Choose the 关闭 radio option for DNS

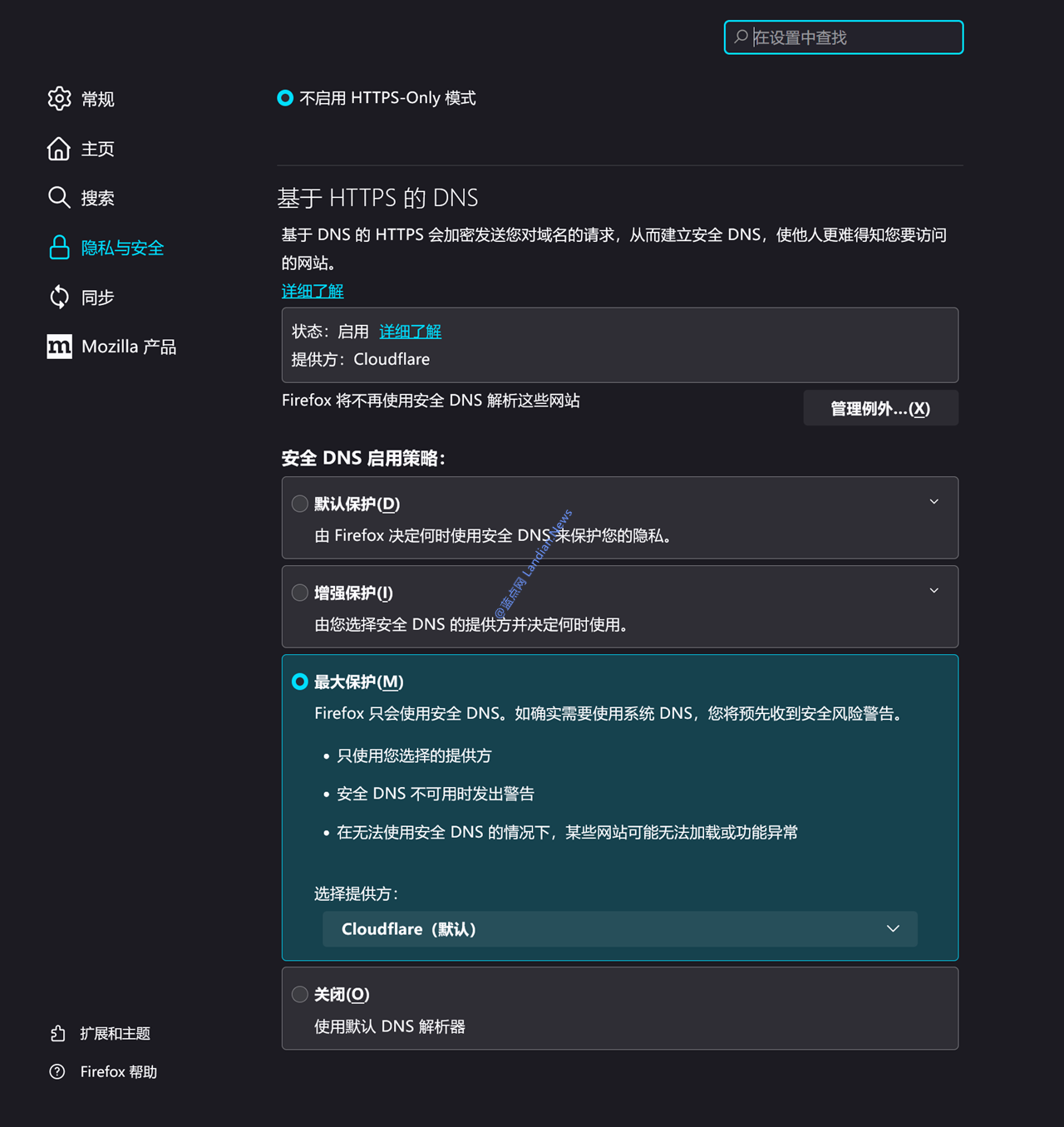[300, 994]
